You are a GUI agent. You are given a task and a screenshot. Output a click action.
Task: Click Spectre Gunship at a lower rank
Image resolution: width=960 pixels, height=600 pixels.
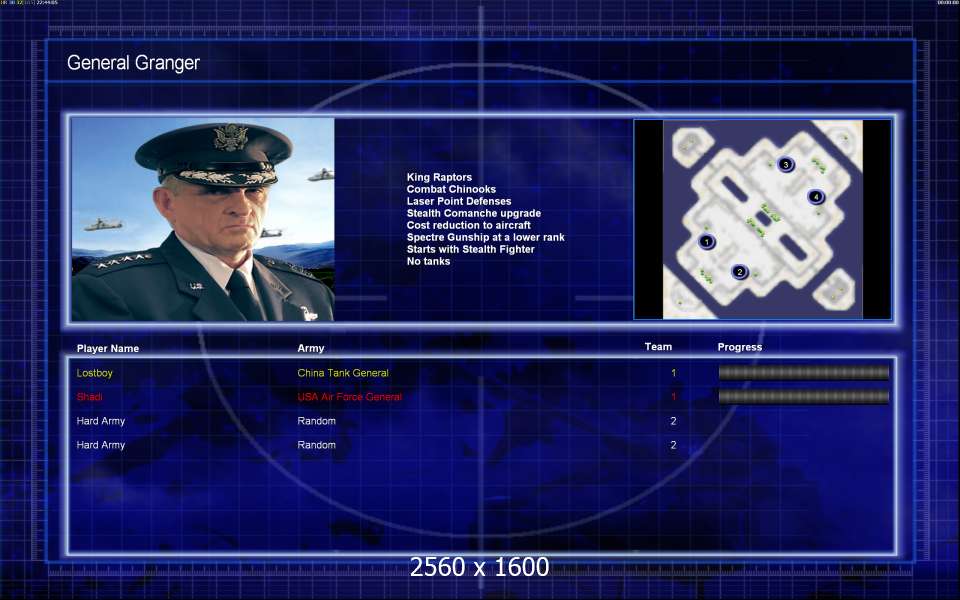(x=486, y=237)
